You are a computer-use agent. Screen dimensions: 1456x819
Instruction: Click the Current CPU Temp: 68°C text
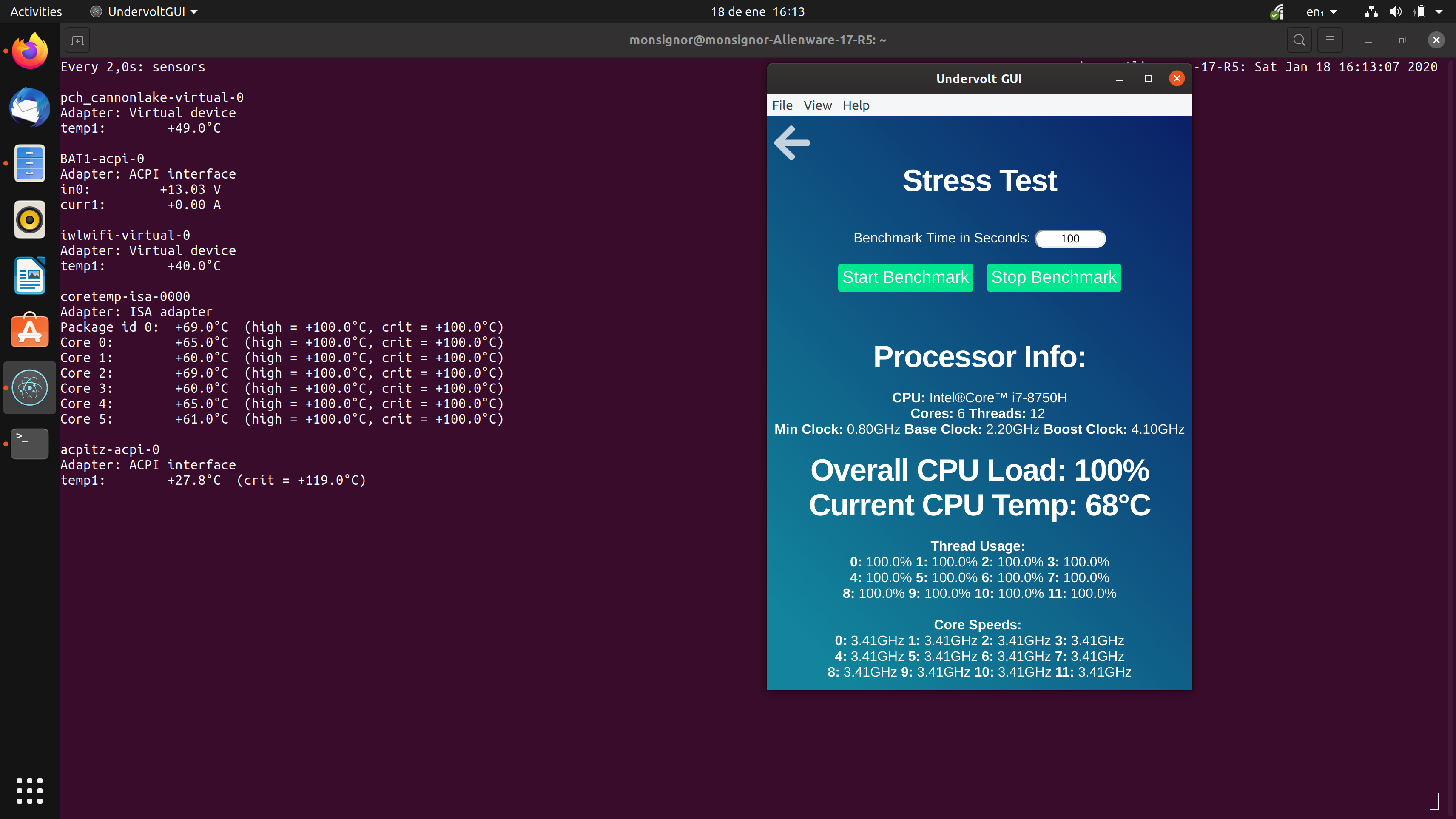(x=979, y=505)
